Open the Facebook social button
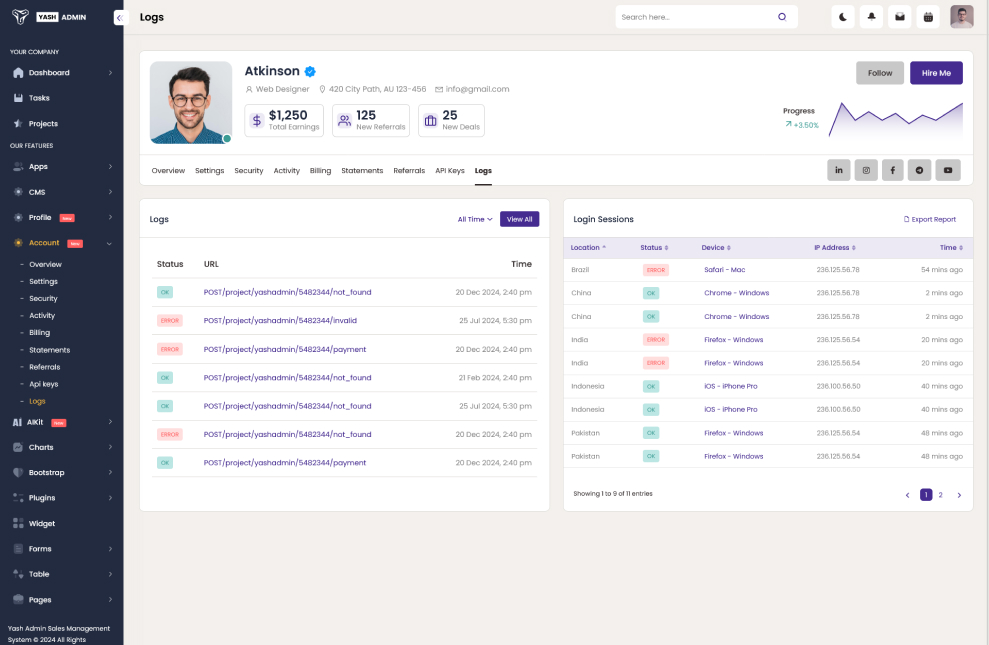 pos(892,170)
